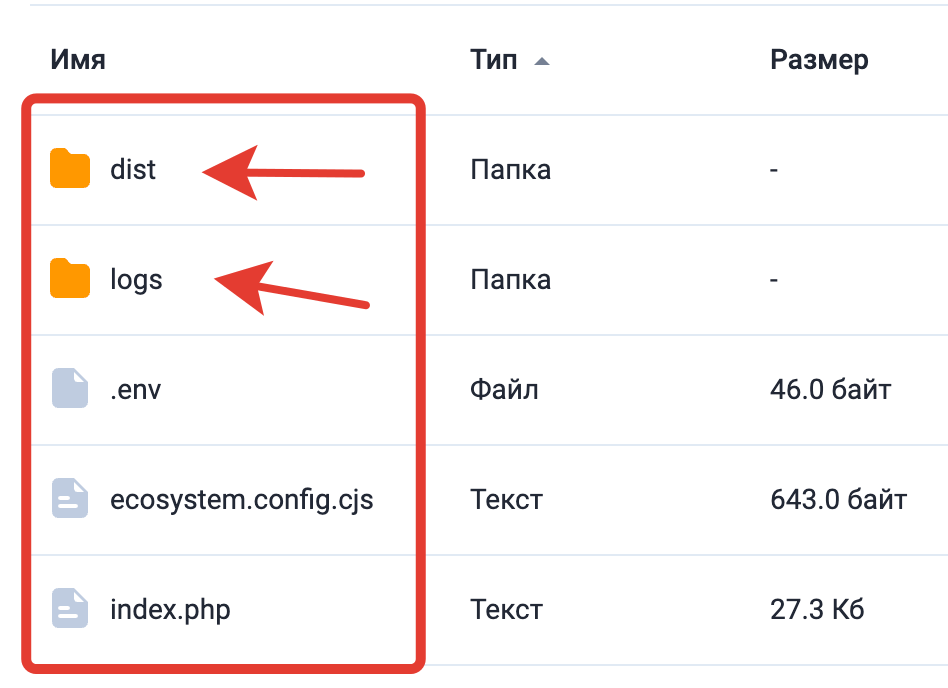Open index.php file name
Image resolution: width=948 pixels, height=688 pixels.
(170, 609)
